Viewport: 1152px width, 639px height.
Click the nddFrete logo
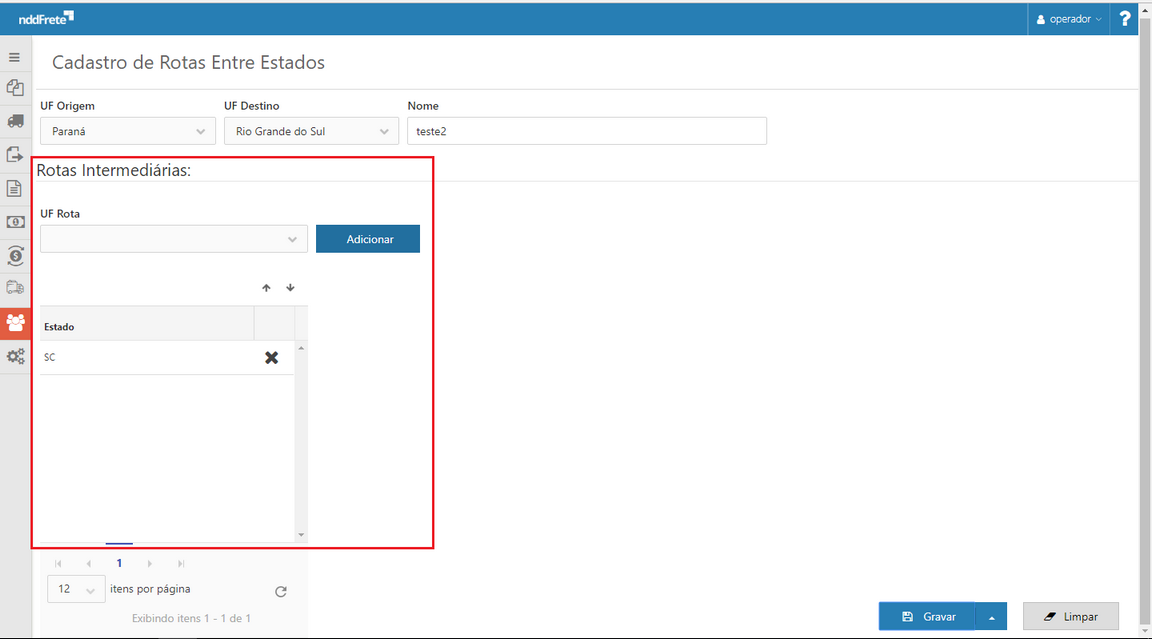pos(46,18)
